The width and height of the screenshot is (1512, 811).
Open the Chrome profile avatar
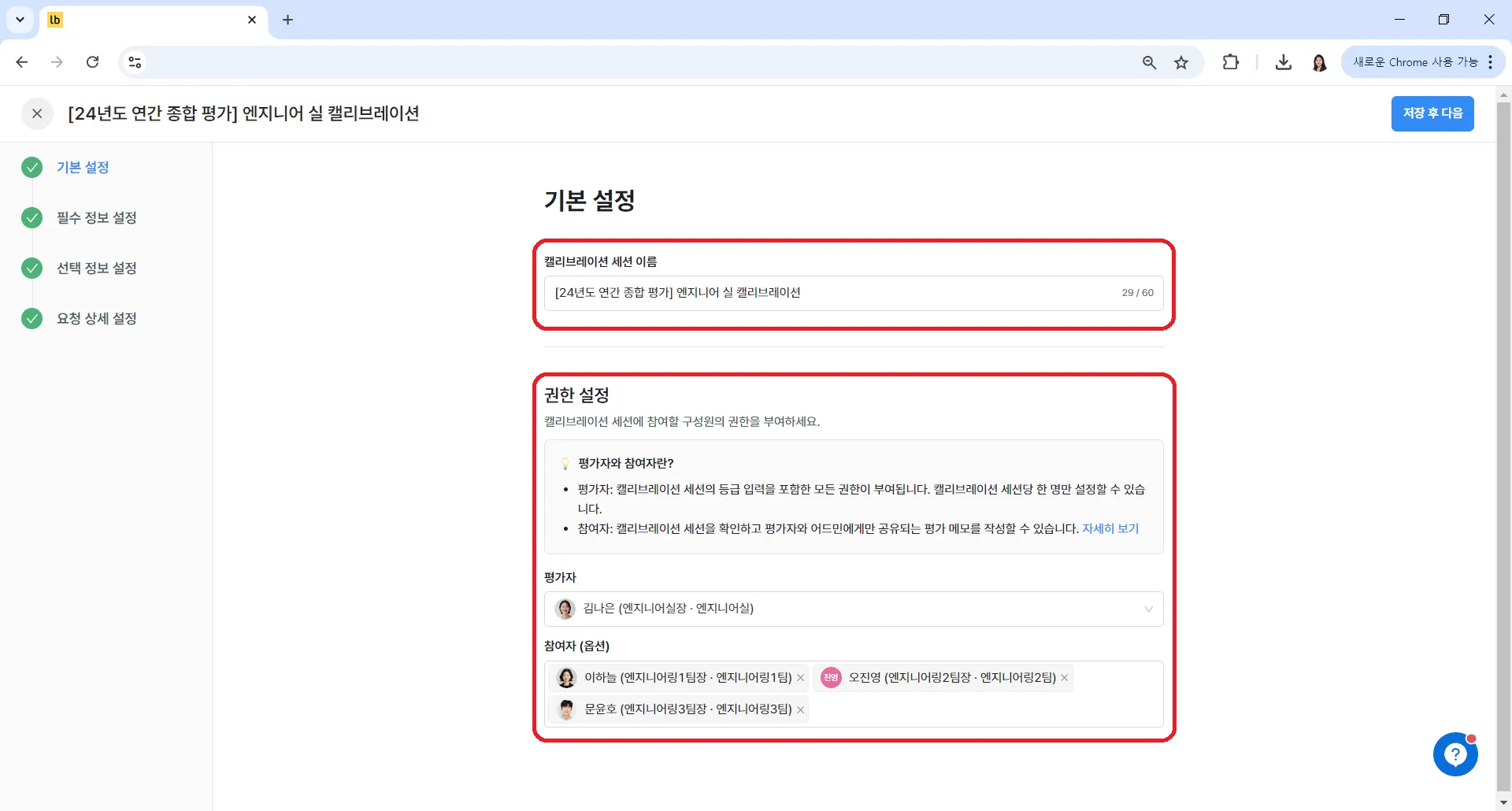(x=1320, y=62)
